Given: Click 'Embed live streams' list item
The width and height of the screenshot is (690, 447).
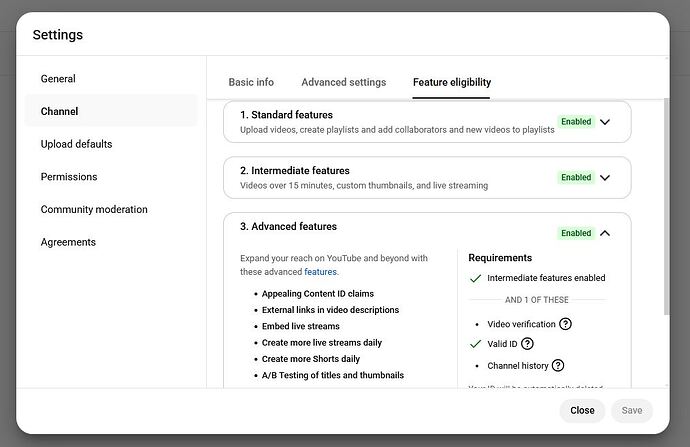Looking at the screenshot, I should click(301, 326).
